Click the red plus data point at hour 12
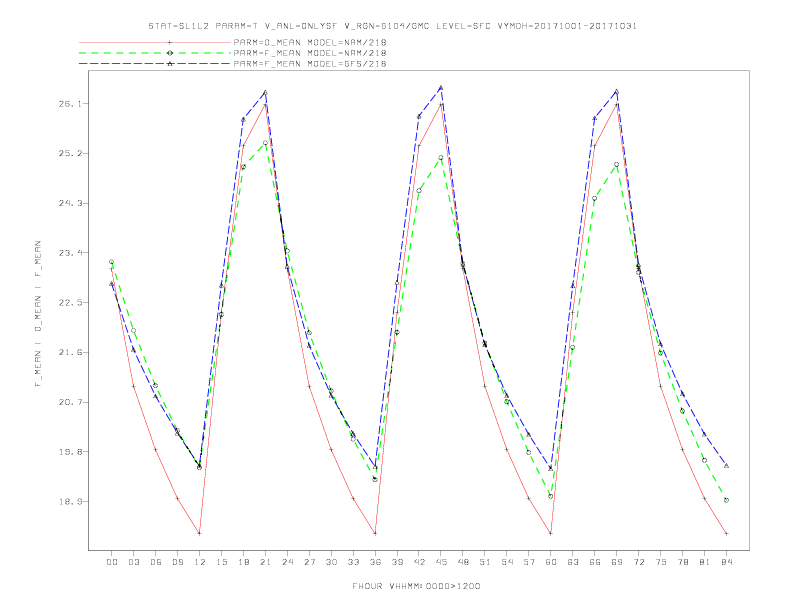Viewport: 792px width, 612px height. click(200, 533)
